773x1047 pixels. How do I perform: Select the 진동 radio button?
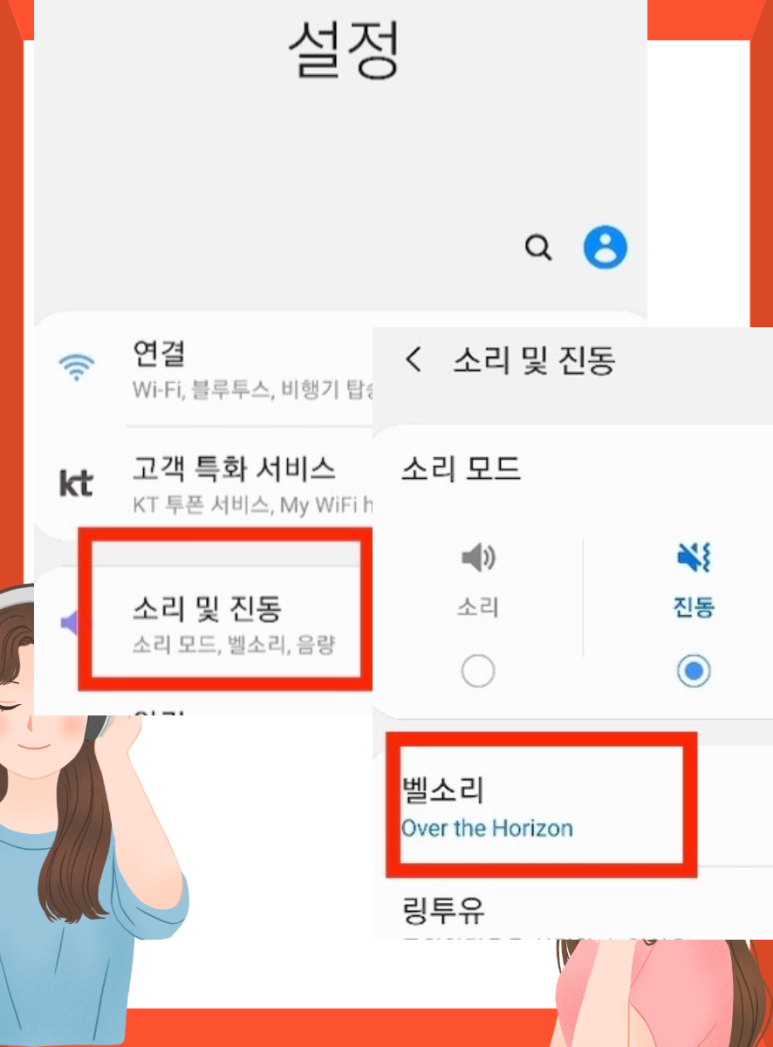694,670
